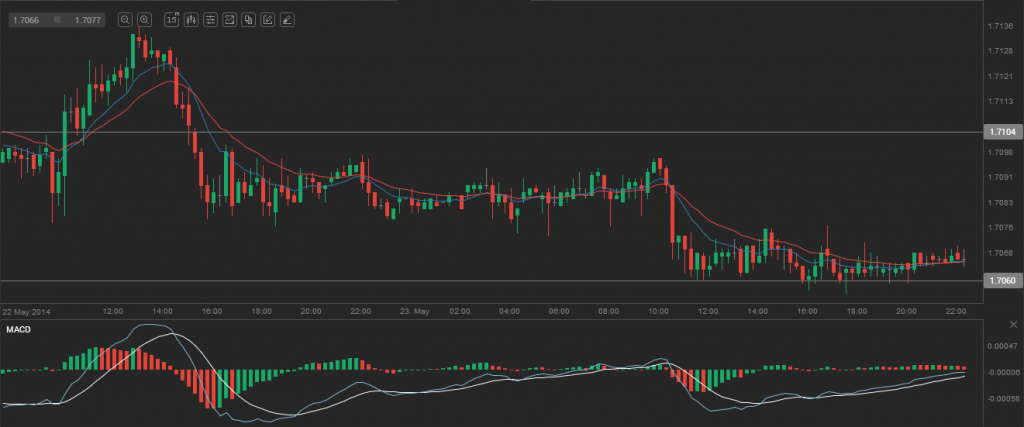Click the small square between bid and ask
Screen dimensions: 1024x427
point(57,19)
